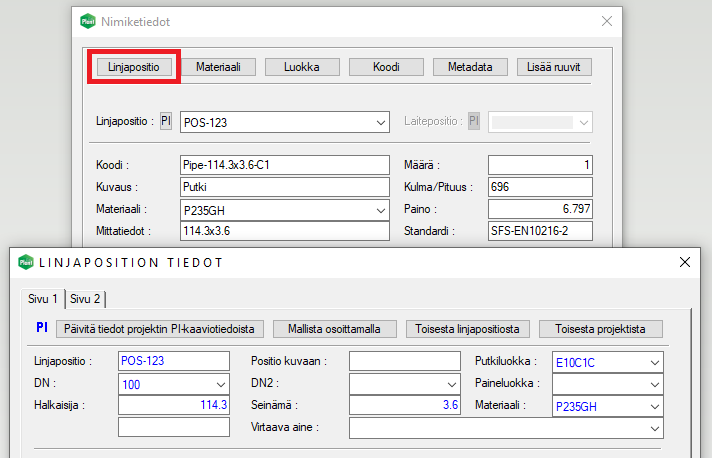
Task: Switch to the Materiaali section
Action: tap(225, 67)
